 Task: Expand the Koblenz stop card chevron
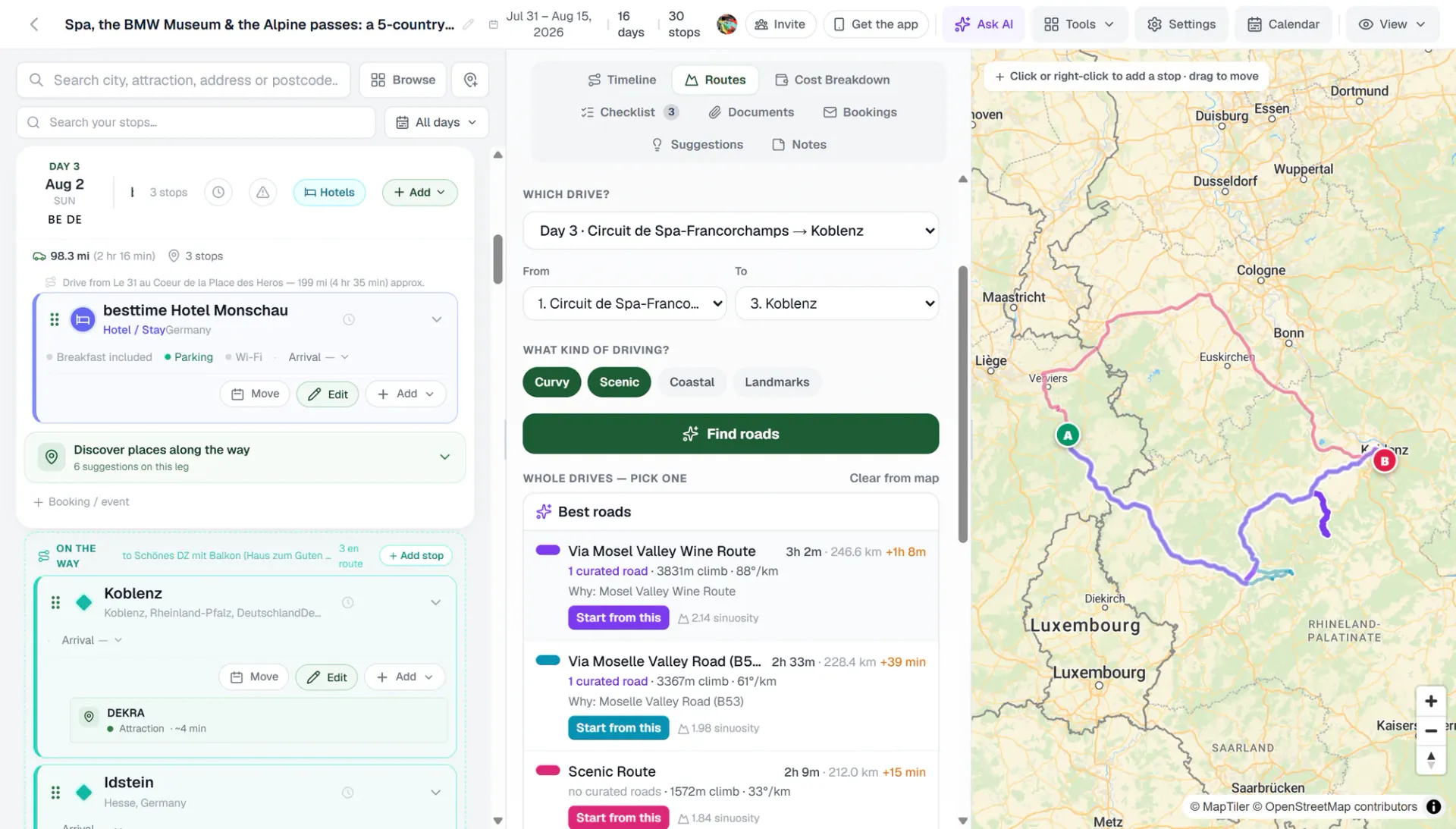tap(436, 602)
